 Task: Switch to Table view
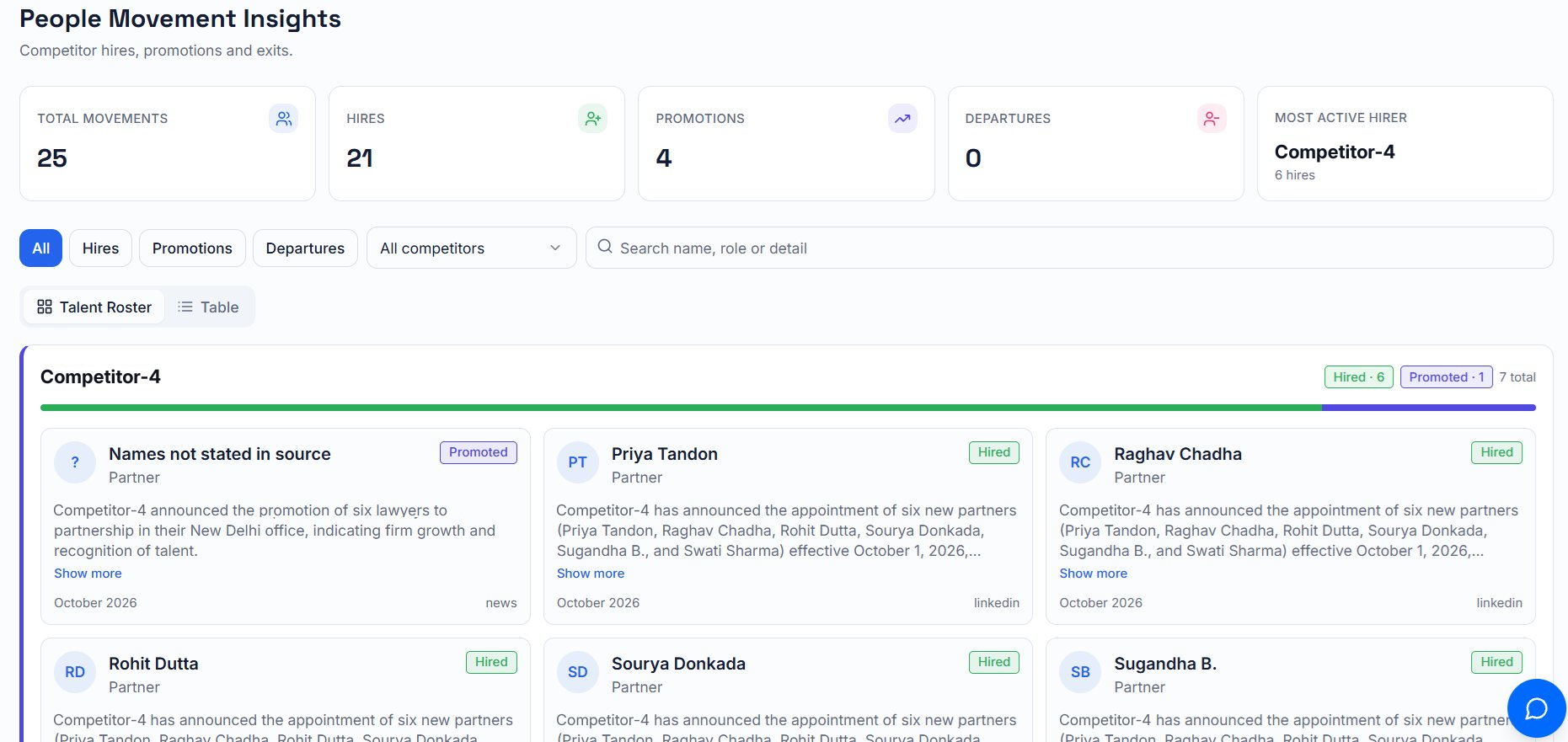click(208, 307)
